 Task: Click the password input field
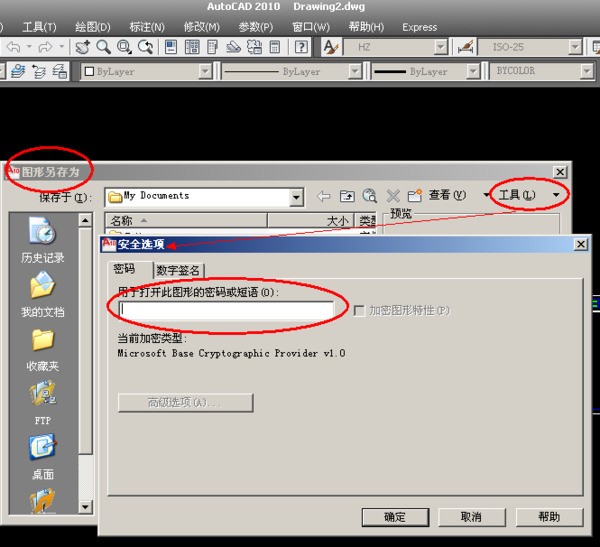click(226, 311)
